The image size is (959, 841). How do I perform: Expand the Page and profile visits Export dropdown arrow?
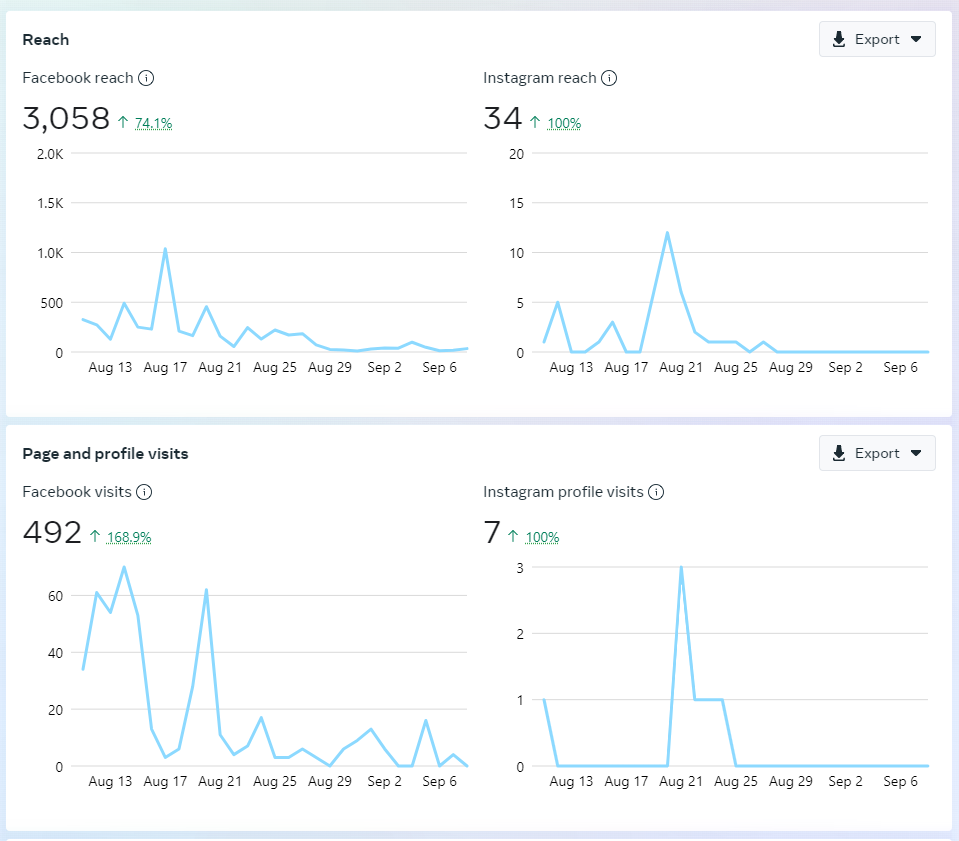click(x=916, y=453)
